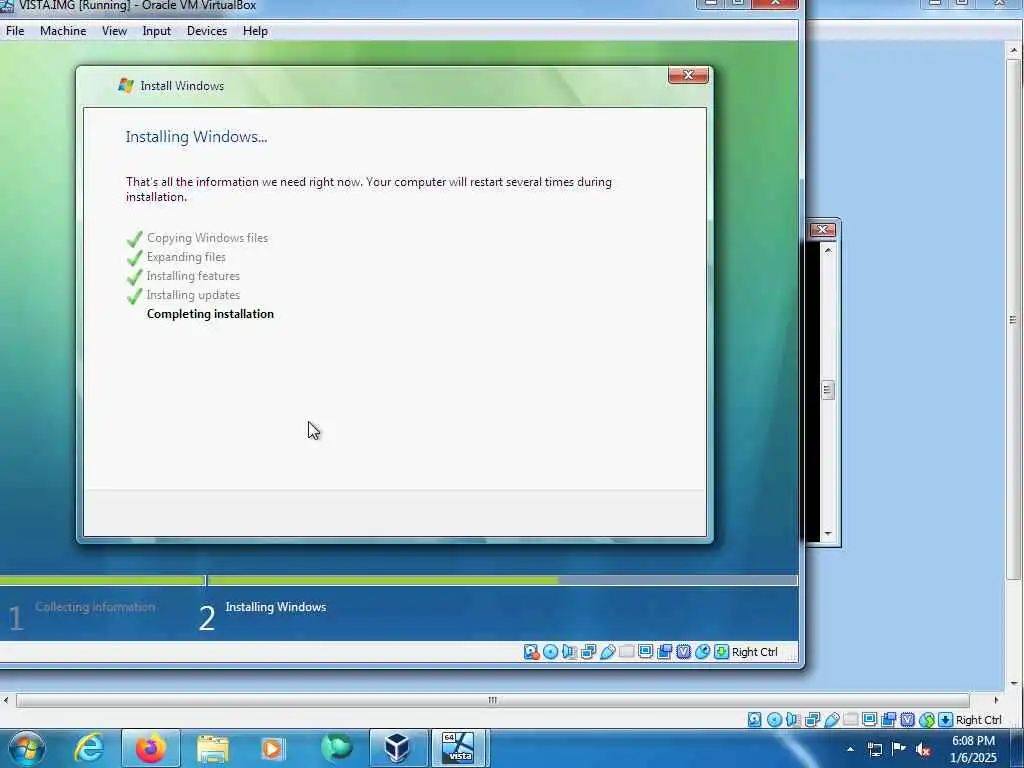This screenshot has height=768, width=1024.
Task: Click recording indicator in VISTA.IMG status bar
Action: point(665,652)
